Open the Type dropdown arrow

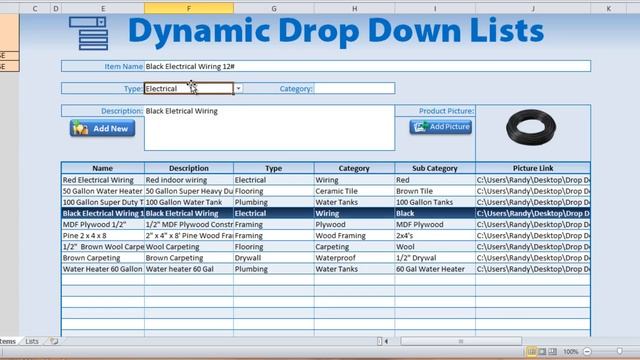pos(238,89)
